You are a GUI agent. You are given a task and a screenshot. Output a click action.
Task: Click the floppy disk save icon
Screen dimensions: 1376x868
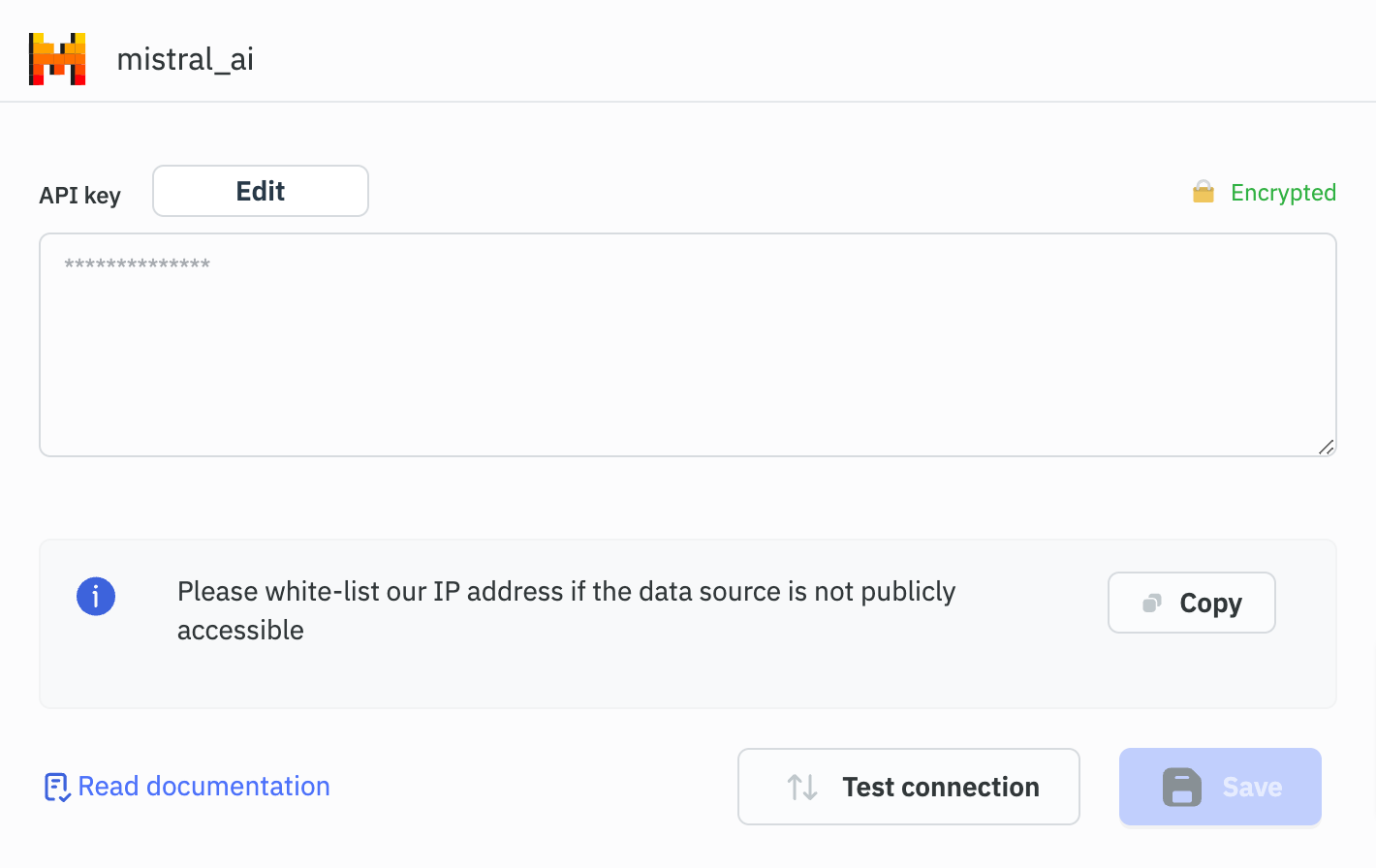pyautogui.click(x=1182, y=787)
